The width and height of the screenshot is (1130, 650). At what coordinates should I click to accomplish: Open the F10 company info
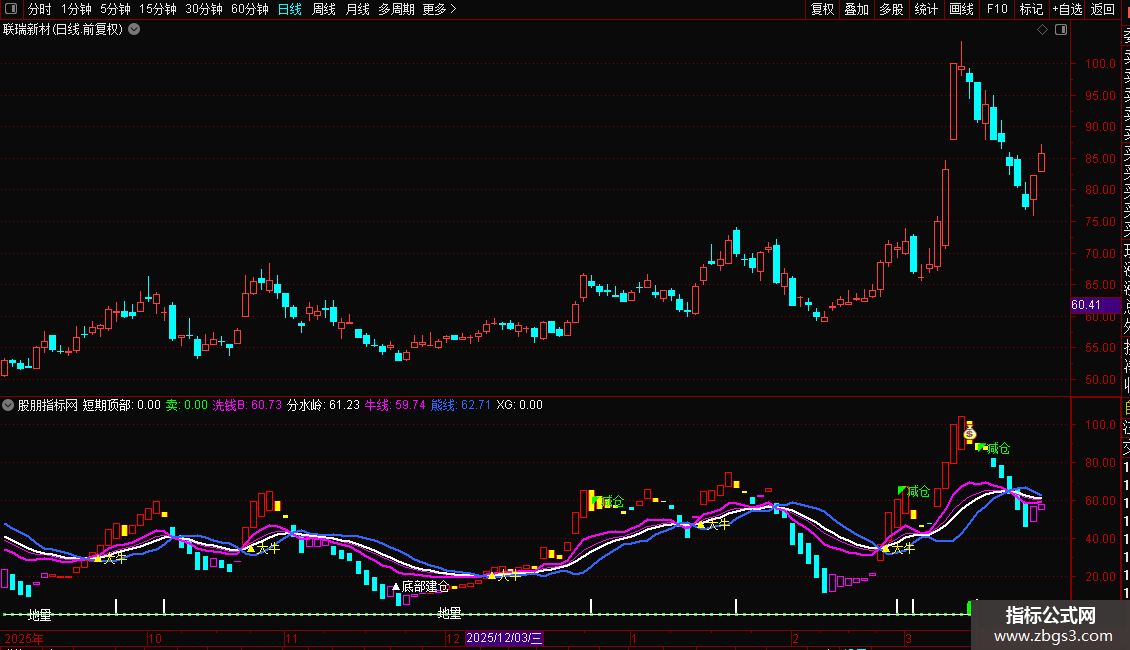click(x=997, y=9)
